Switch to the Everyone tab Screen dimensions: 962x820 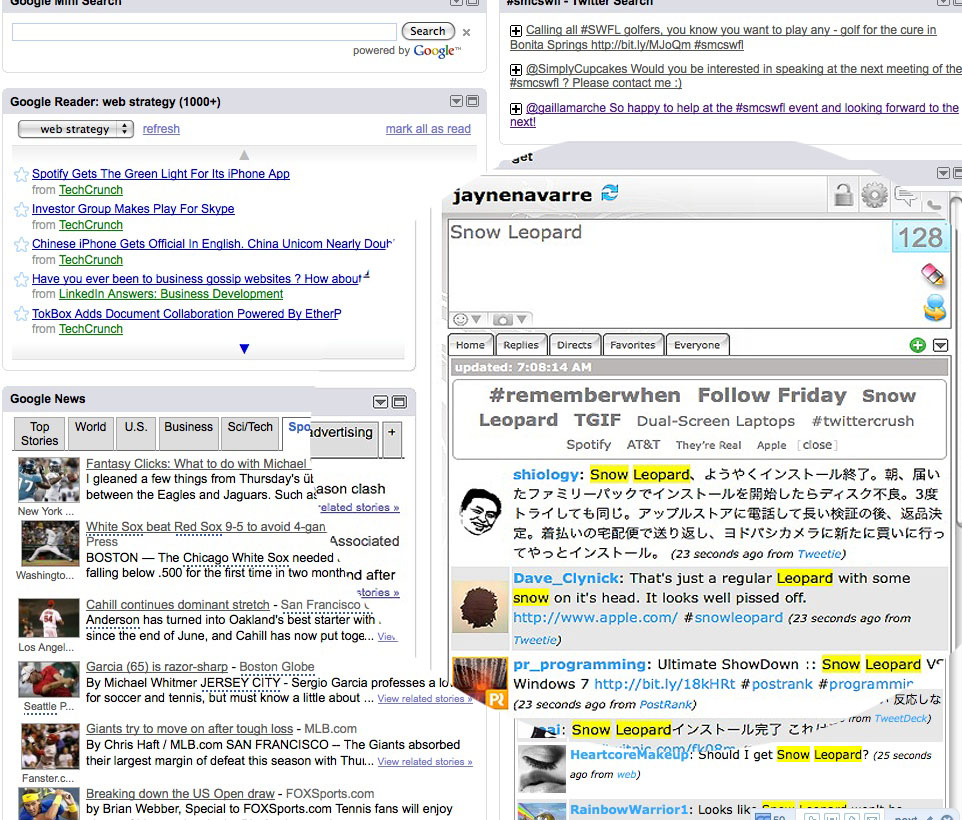697,345
